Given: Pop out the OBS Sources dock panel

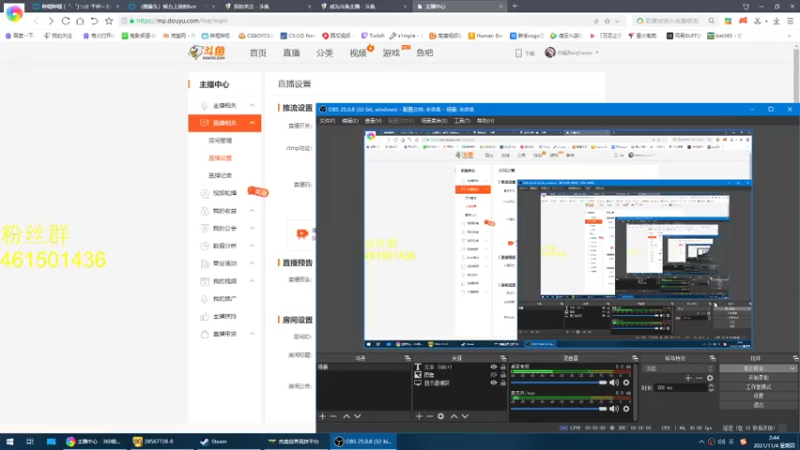Looking at the screenshot, I should click(503, 358).
